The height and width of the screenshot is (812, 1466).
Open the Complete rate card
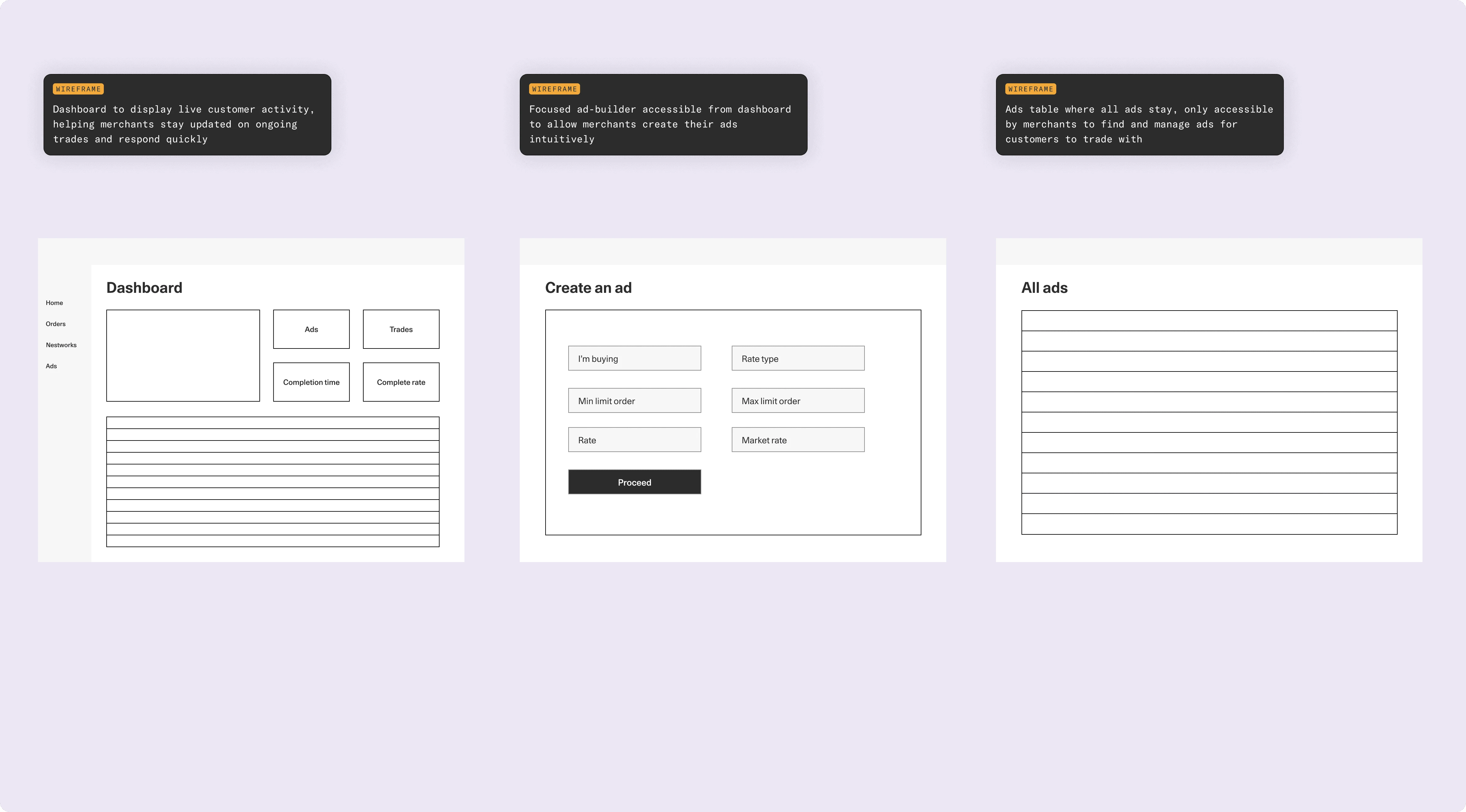point(401,382)
